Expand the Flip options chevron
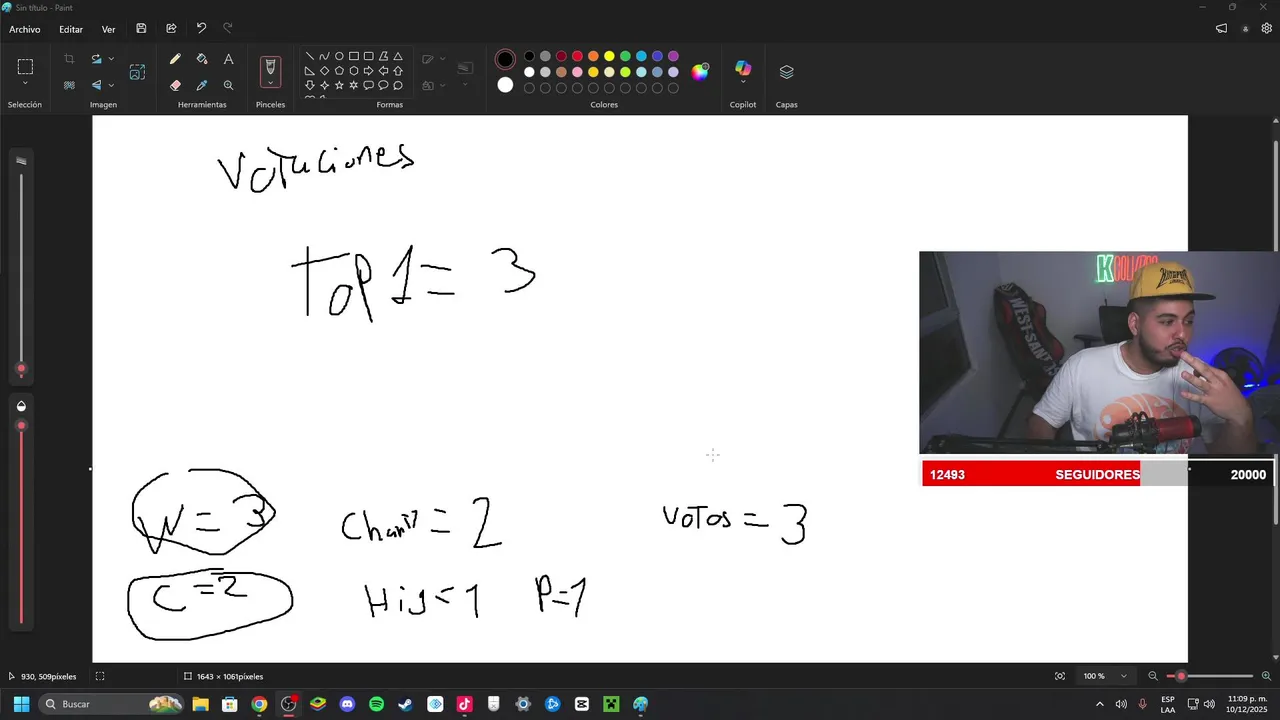This screenshot has height=720, width=1280. coord(111,85)
